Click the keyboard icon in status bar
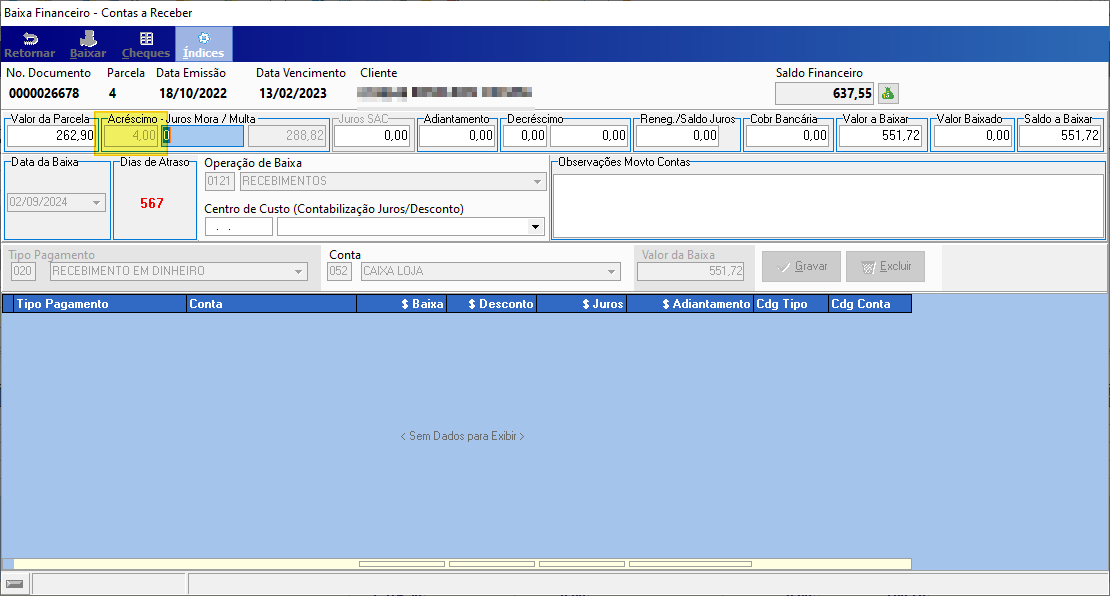Screen dimensions: 1110x596 [15, 584]
